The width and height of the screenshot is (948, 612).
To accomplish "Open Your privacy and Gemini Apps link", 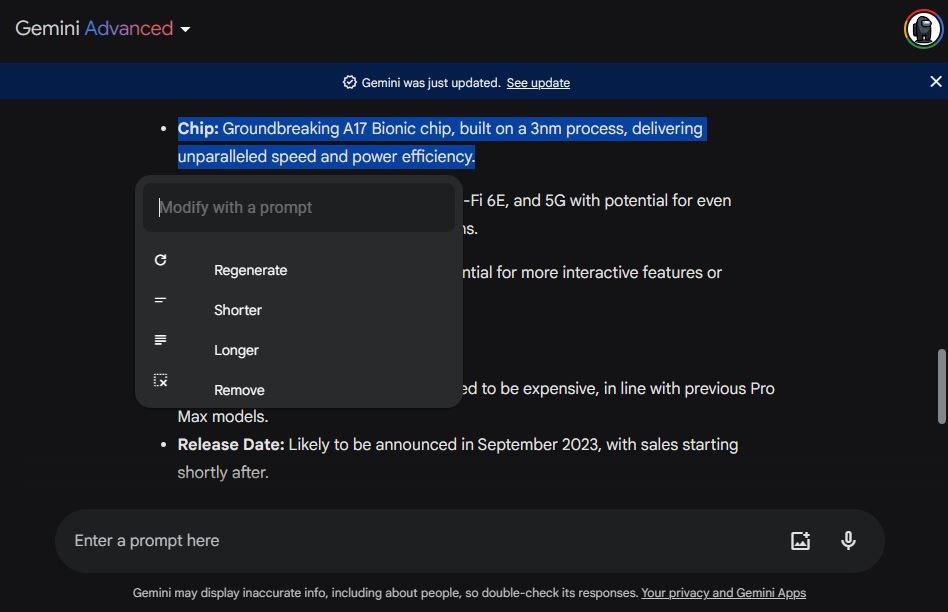I will coord(723,593).
